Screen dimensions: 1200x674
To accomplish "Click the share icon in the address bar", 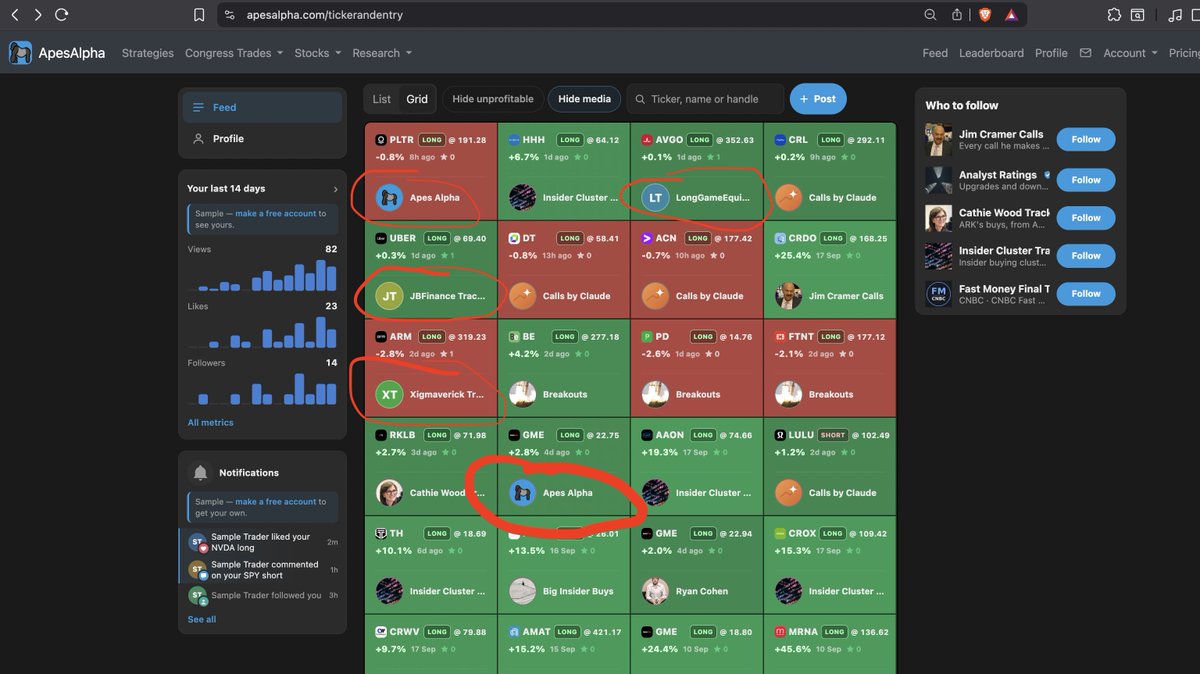I will click(957, 15).
